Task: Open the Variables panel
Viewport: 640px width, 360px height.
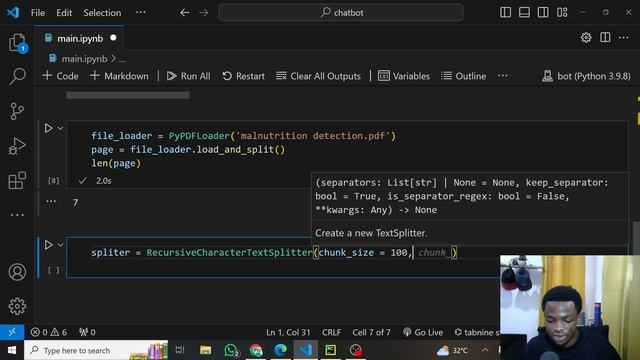Action: point(404,76)
